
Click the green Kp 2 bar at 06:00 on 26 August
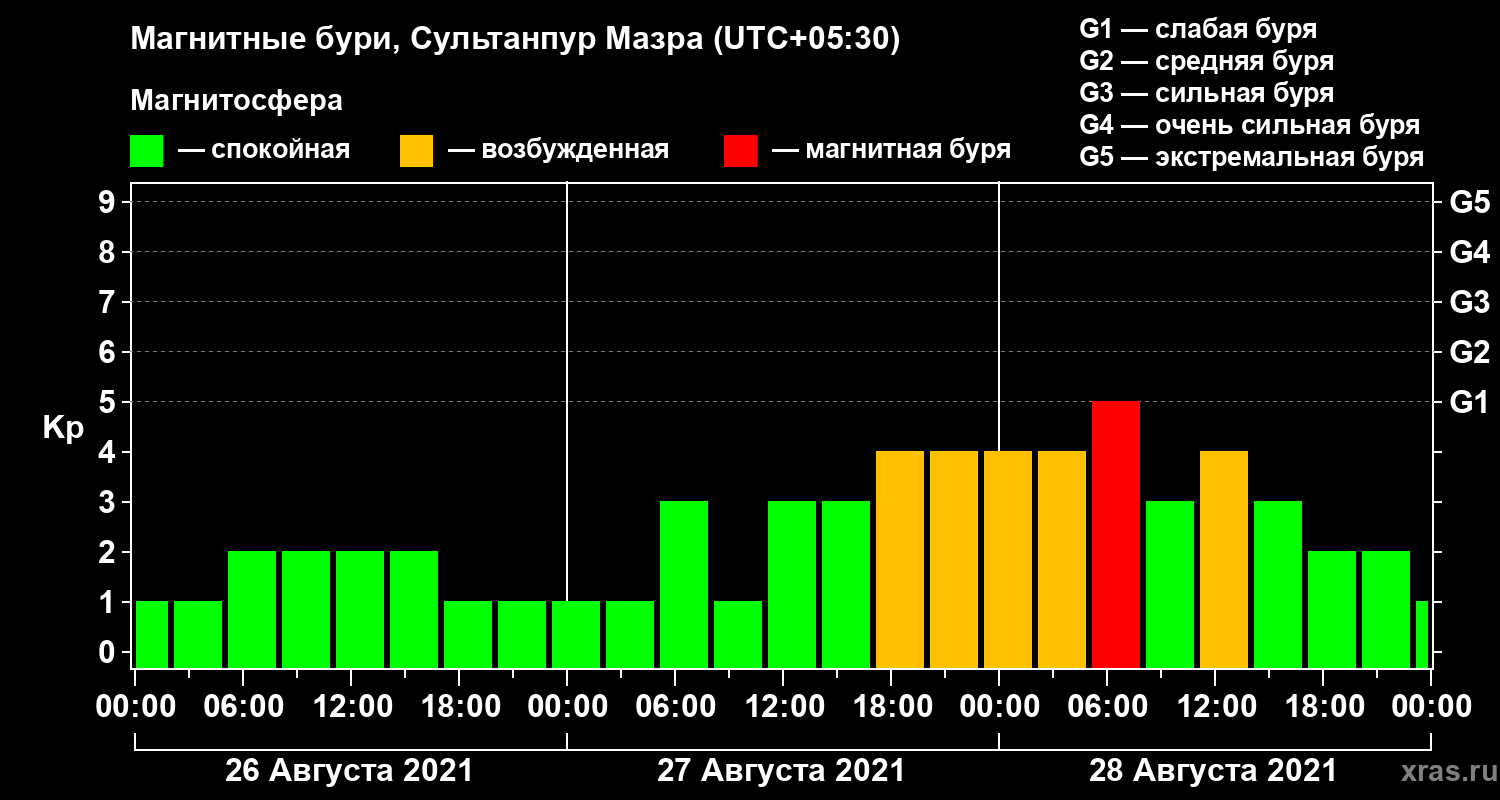[252, 609]
